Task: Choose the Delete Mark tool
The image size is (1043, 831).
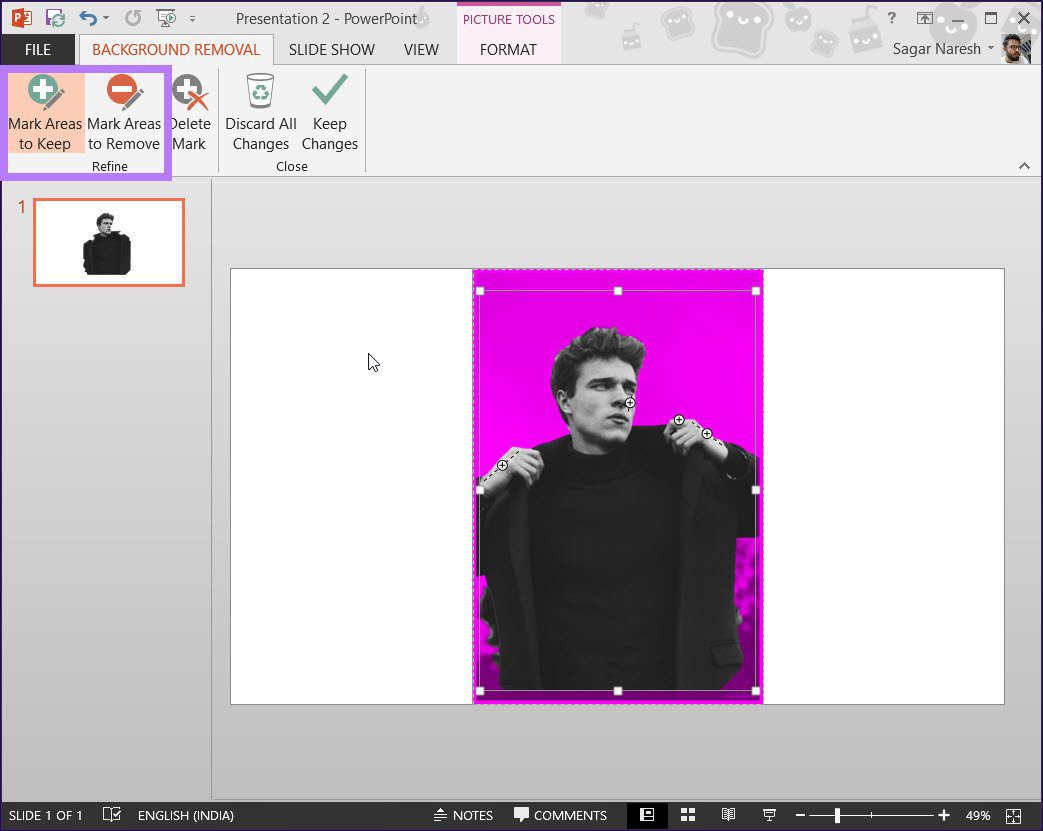Action: [190, 113]
